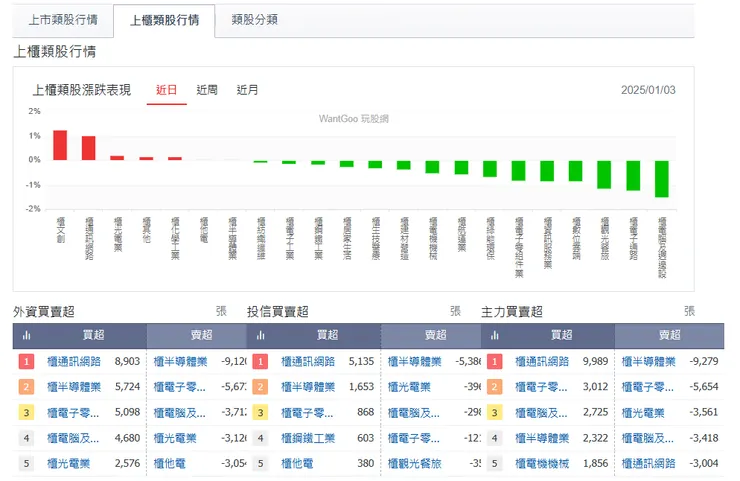Click rank 4 badge in 投信買賣超 table

click(261, 438)
